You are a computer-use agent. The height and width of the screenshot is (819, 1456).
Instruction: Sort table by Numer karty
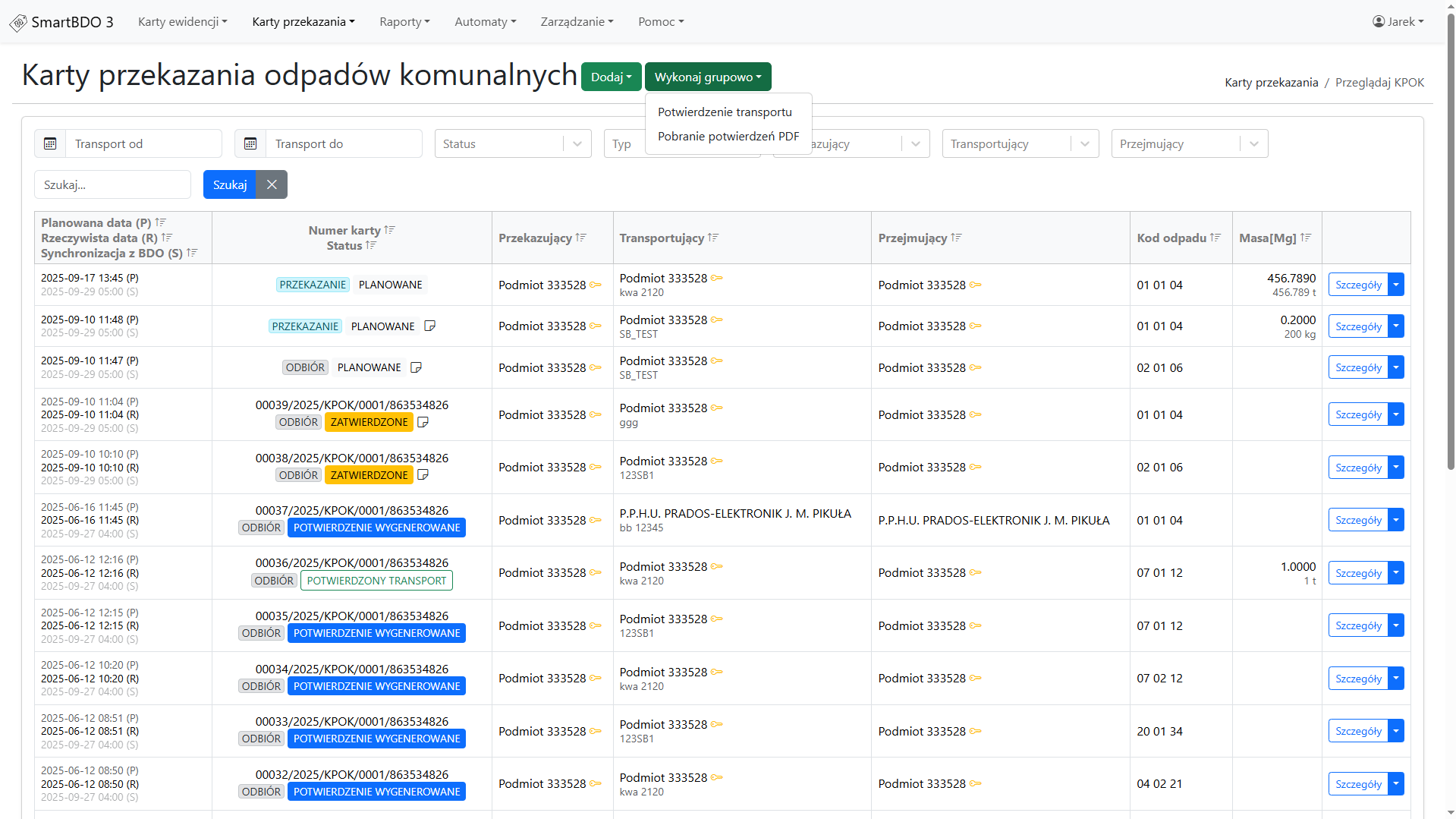(x=390, y=230)
